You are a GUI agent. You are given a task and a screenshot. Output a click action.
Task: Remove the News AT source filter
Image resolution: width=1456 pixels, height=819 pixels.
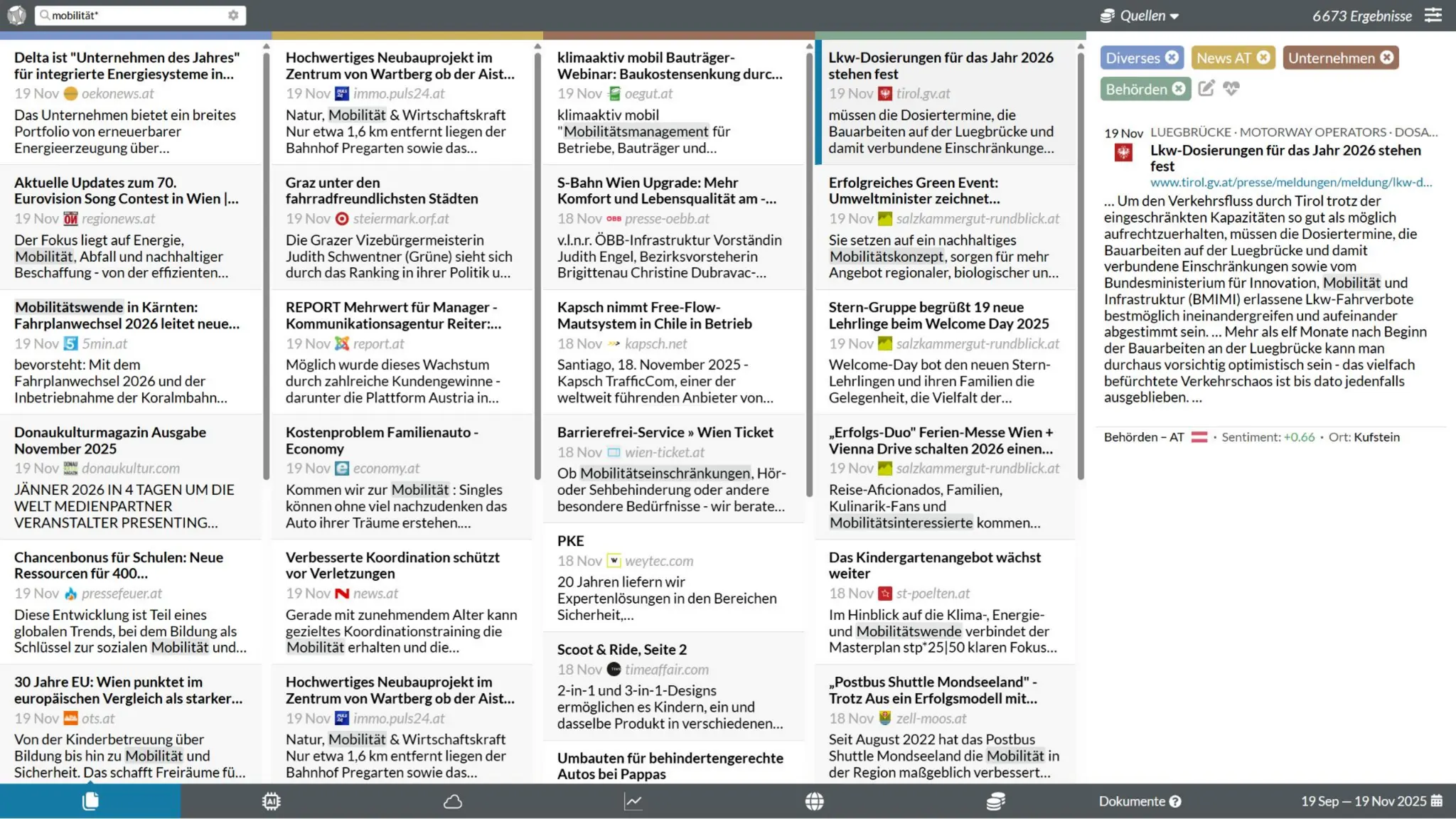1263,58
